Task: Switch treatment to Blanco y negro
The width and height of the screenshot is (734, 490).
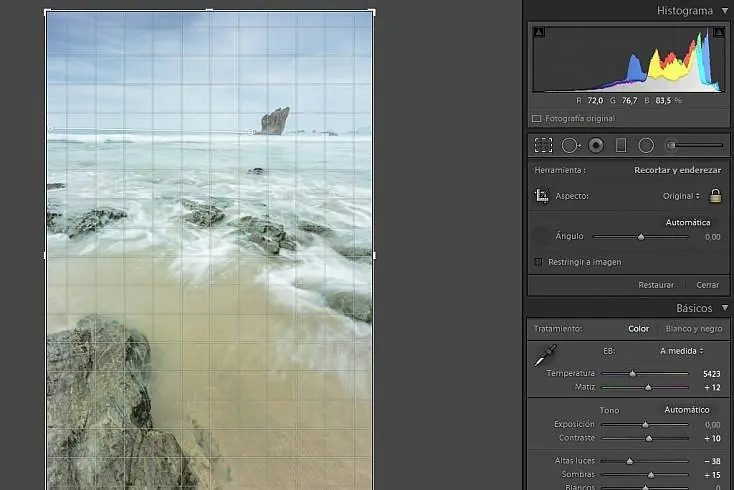Action: click(x=694, y=329)
